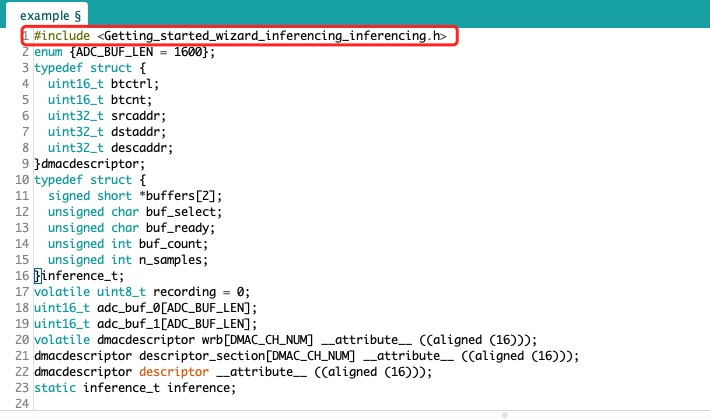Click unsigned int buf_count line
The width and height of the screenshot is (710, 419).
(x=128, y=244)
